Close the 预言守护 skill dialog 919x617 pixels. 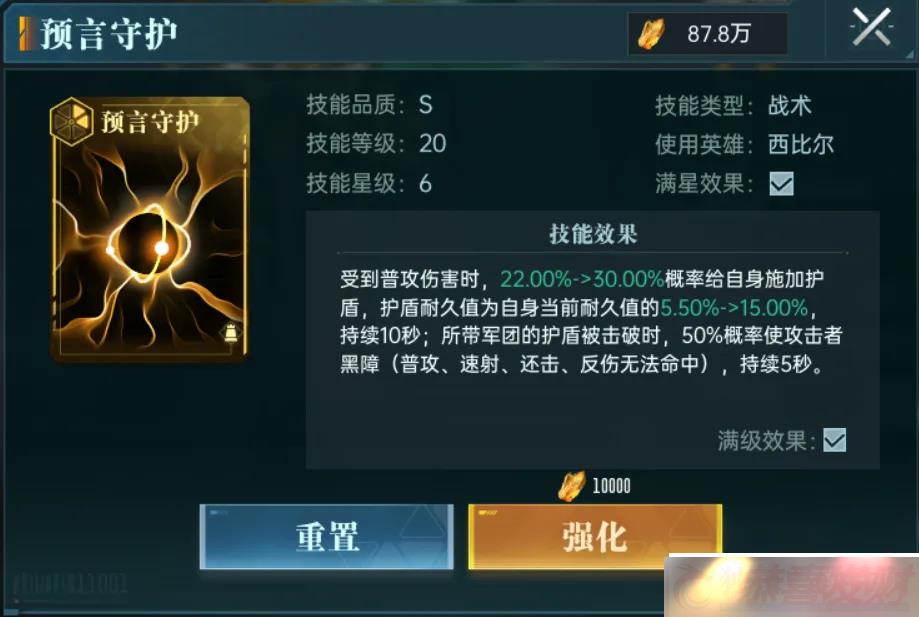click(872, 28)
